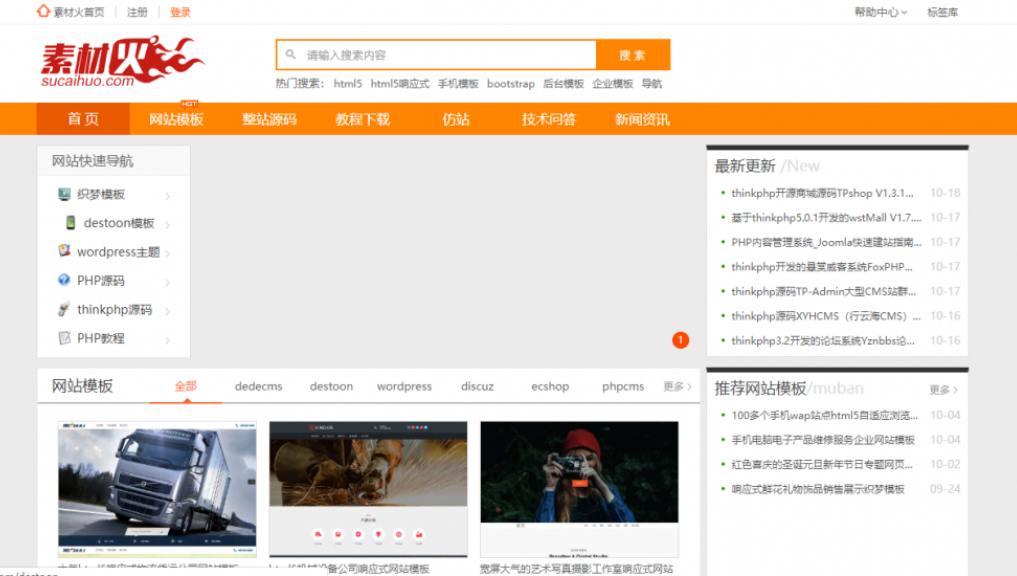
Task: Open the truck logistics template thumbnail
Action: (x=157, y=489)
